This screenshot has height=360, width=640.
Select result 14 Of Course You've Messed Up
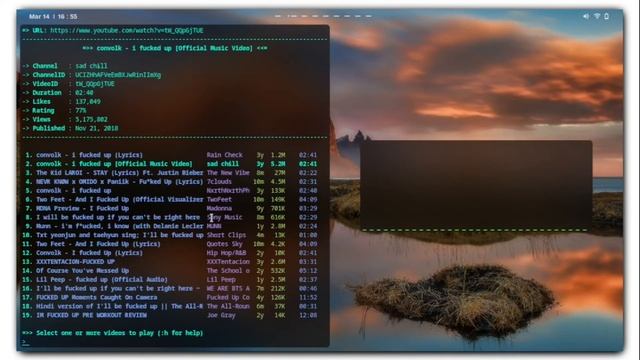(82, 271)
